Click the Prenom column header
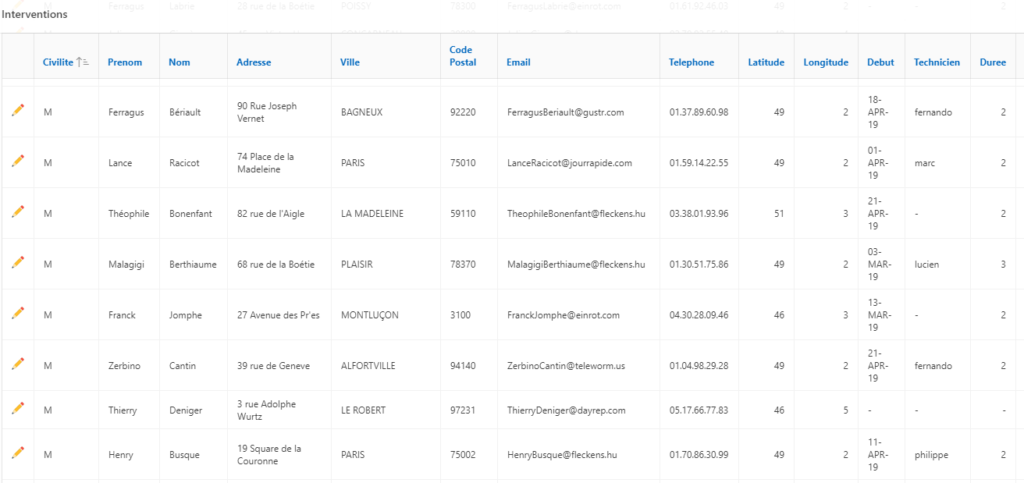This screenshot has height=483, width=1024. click(125, 63)
